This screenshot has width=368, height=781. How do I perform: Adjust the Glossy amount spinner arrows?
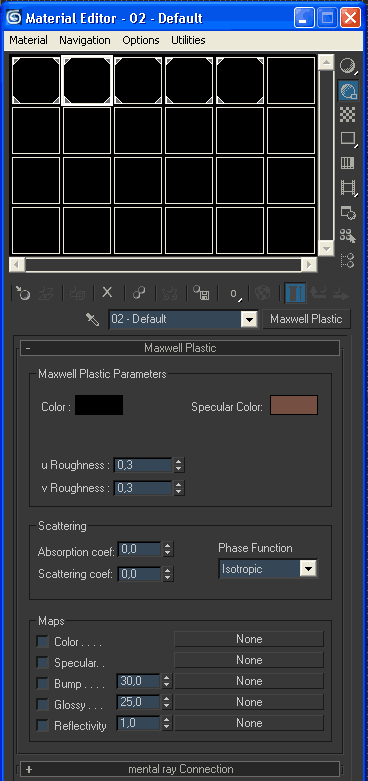tap(167, 702)
